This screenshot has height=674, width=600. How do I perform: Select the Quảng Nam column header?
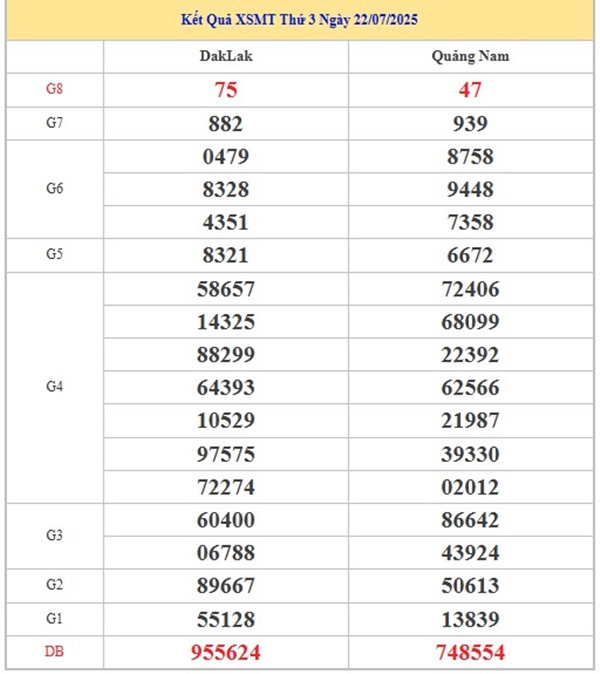[x=471, y=56]
